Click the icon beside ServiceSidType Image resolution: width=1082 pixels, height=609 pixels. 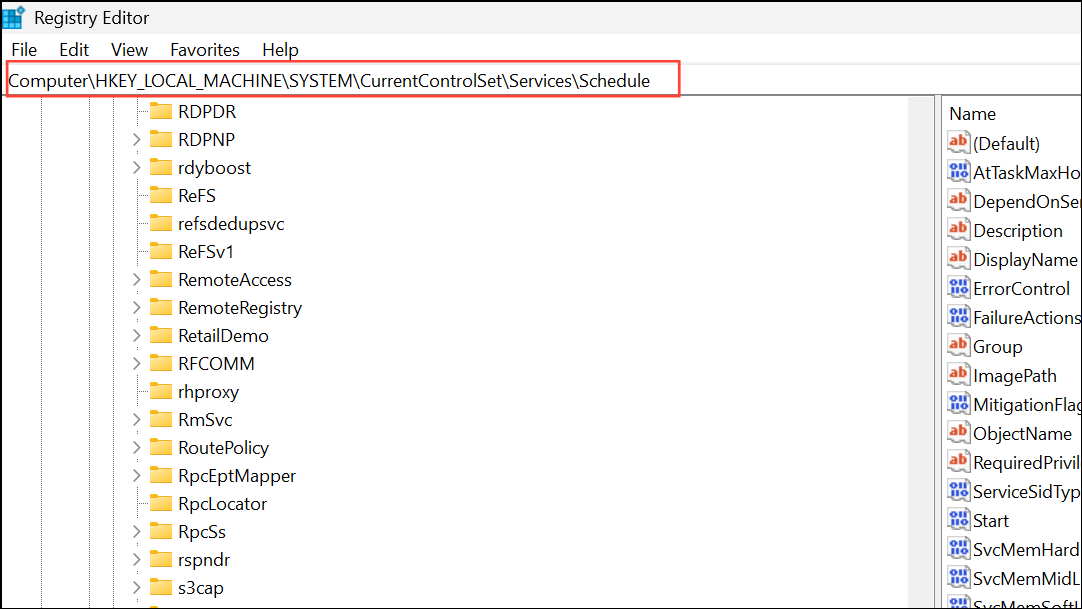click(958, 491)
